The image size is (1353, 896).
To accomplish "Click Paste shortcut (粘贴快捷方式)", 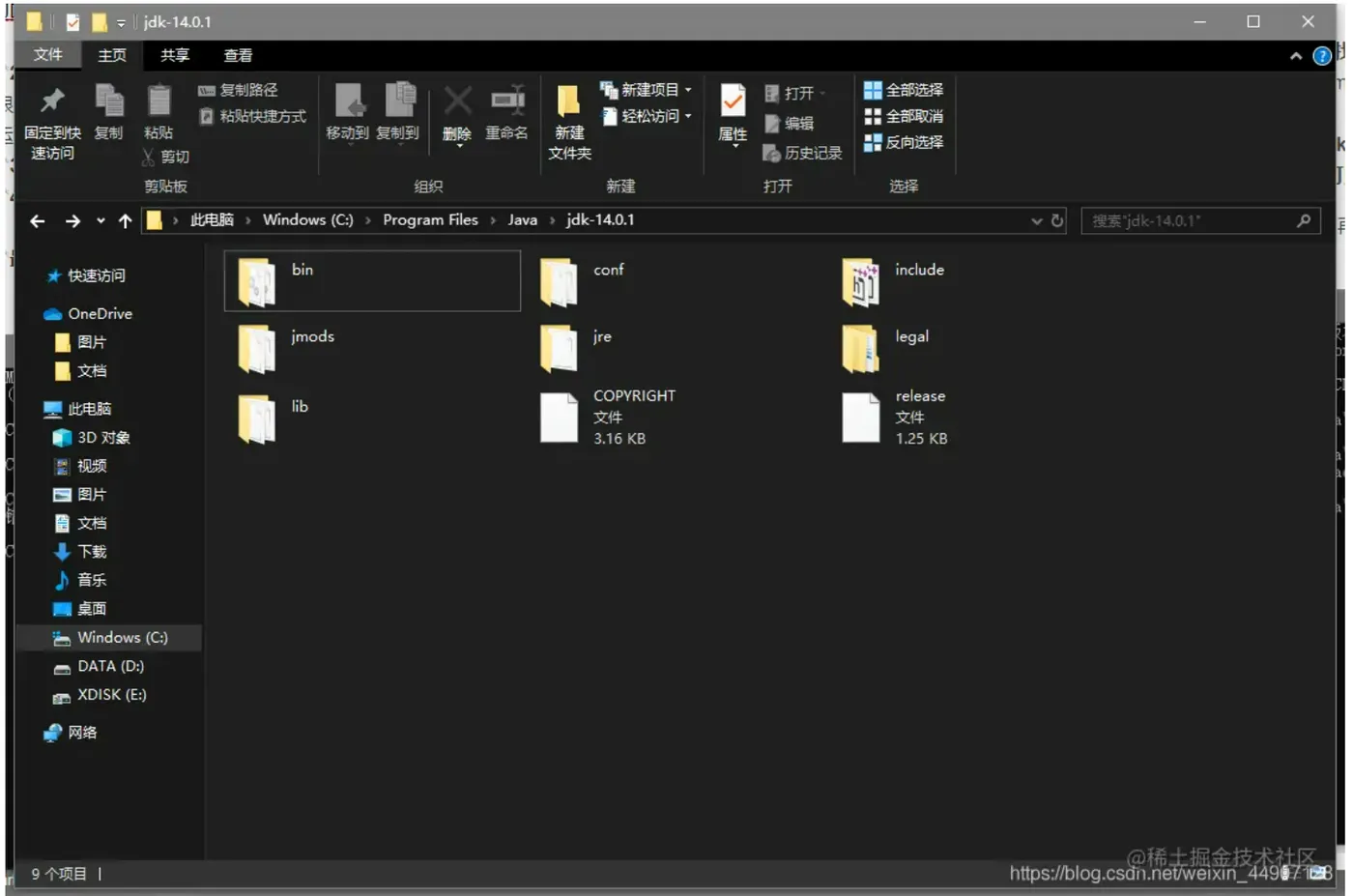I will (252, 116).
